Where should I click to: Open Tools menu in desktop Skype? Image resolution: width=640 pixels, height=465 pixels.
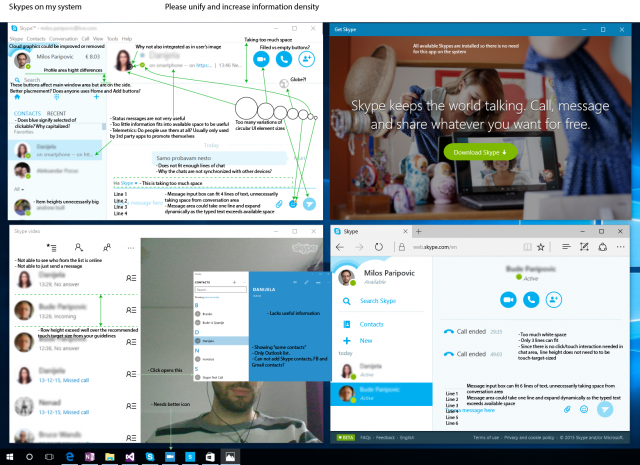tap(113, 39)
